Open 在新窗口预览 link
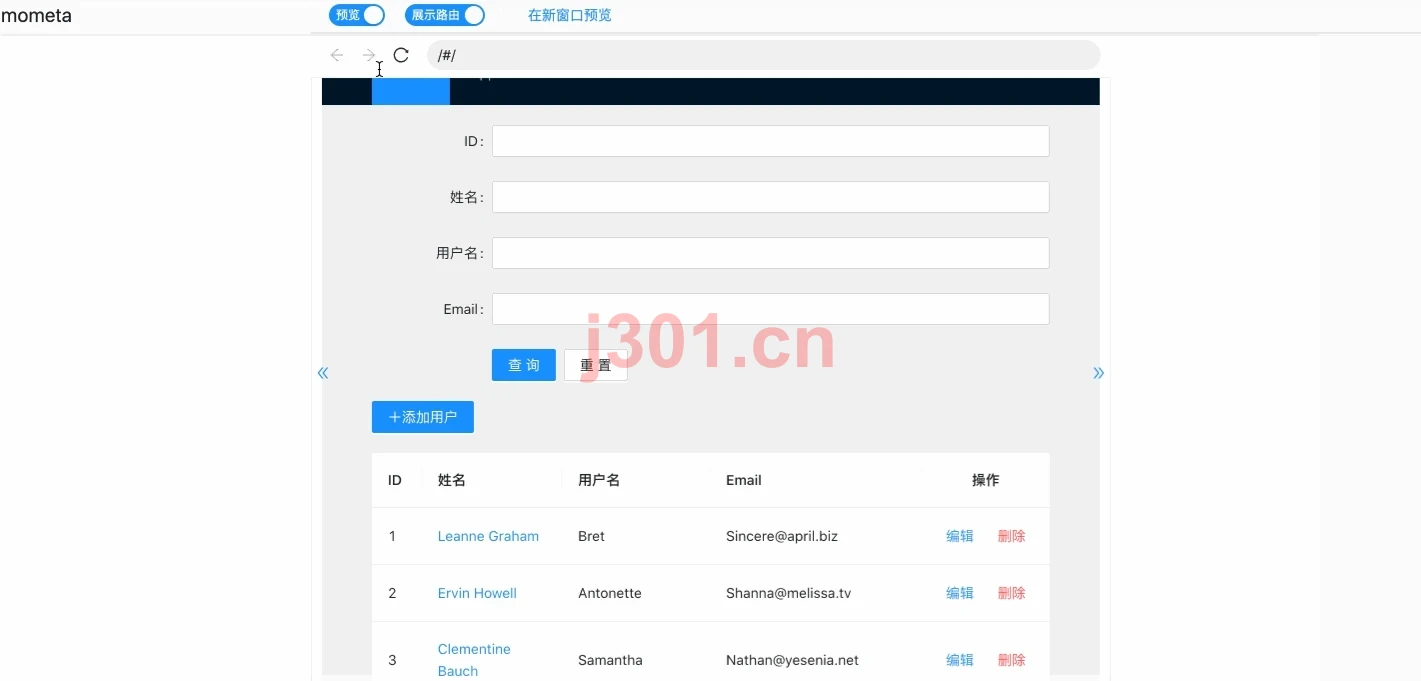Image resolution: width=1421 pixels, height=681 pixels. point(570,15)
